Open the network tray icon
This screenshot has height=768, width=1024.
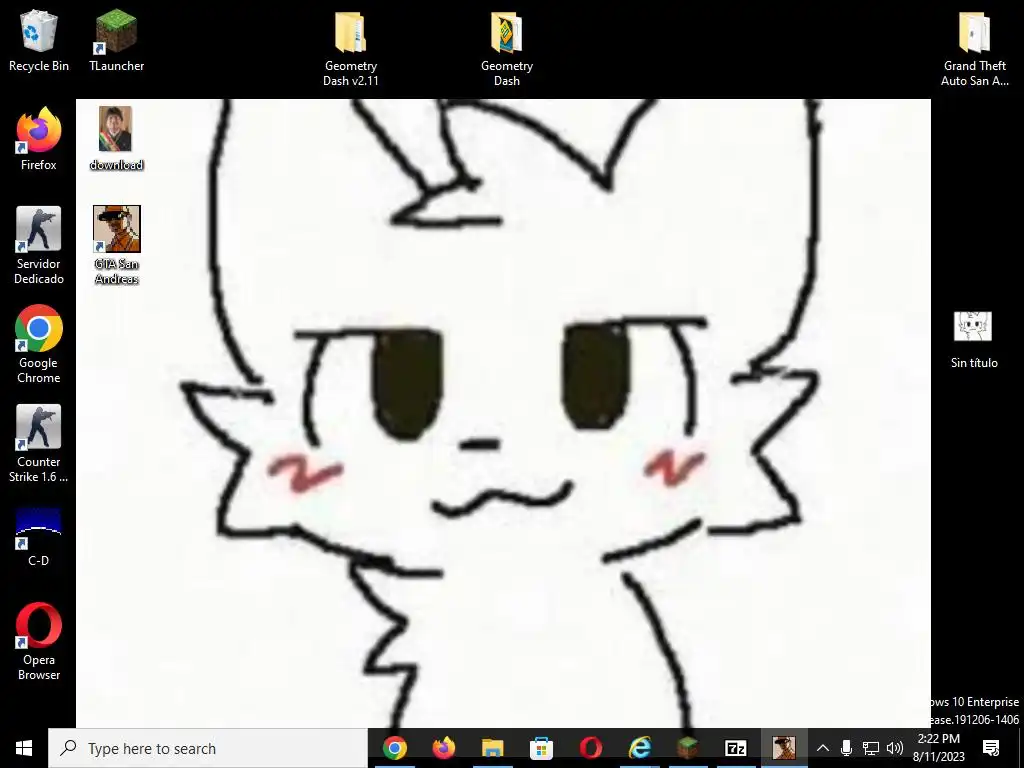[x=870, y=748]
